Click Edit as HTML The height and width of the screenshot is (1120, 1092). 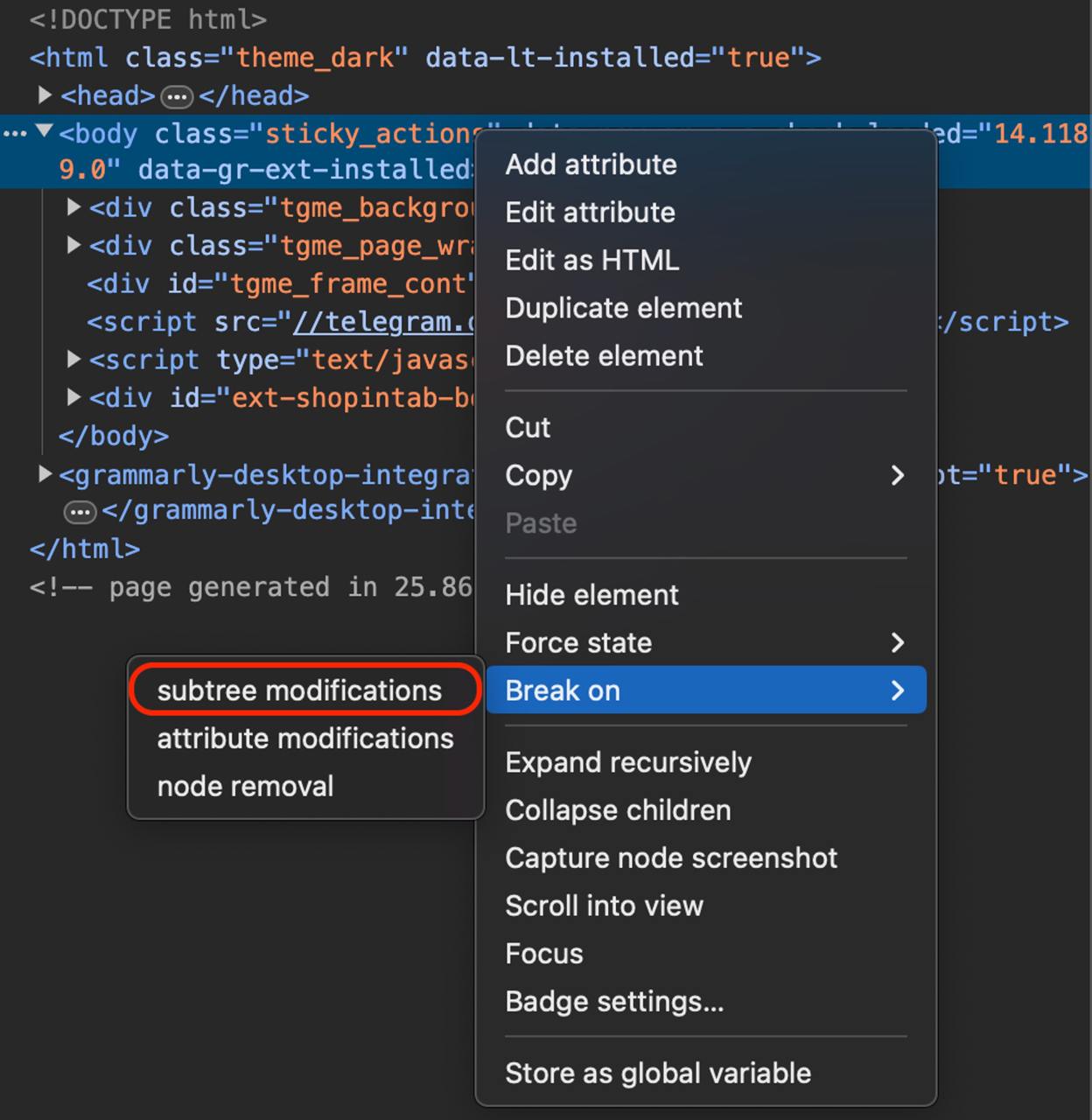591,261
